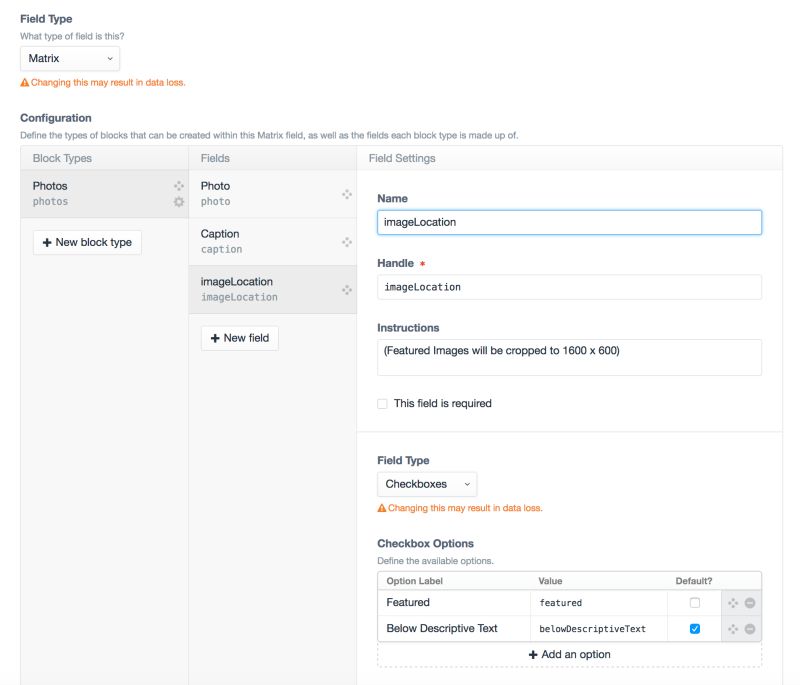Click the belowDescriptiveText value cell
Viewport: 800px width, 685px height.
[x=599, y=629]
